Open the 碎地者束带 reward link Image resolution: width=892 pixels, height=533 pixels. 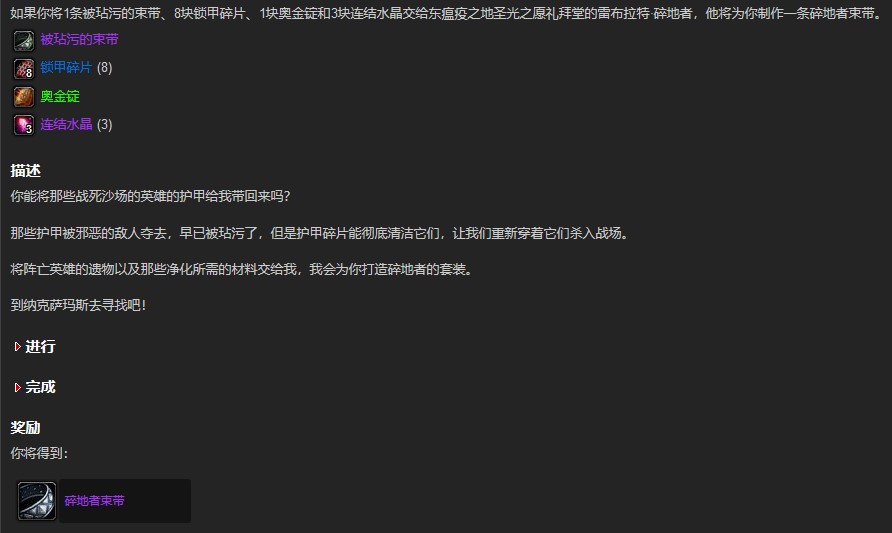pos(94,501)
